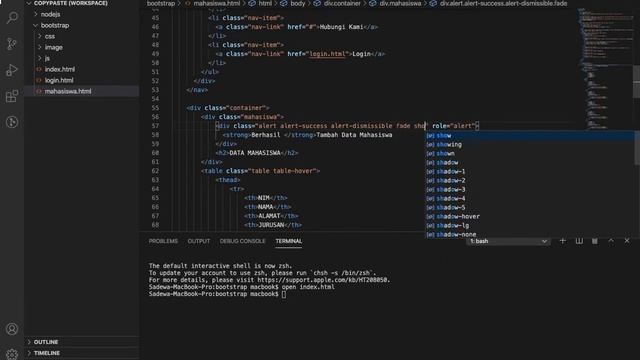Click 'ALAMAT' text on line 67
Screen dimensions: 640x360
point(269,216)
